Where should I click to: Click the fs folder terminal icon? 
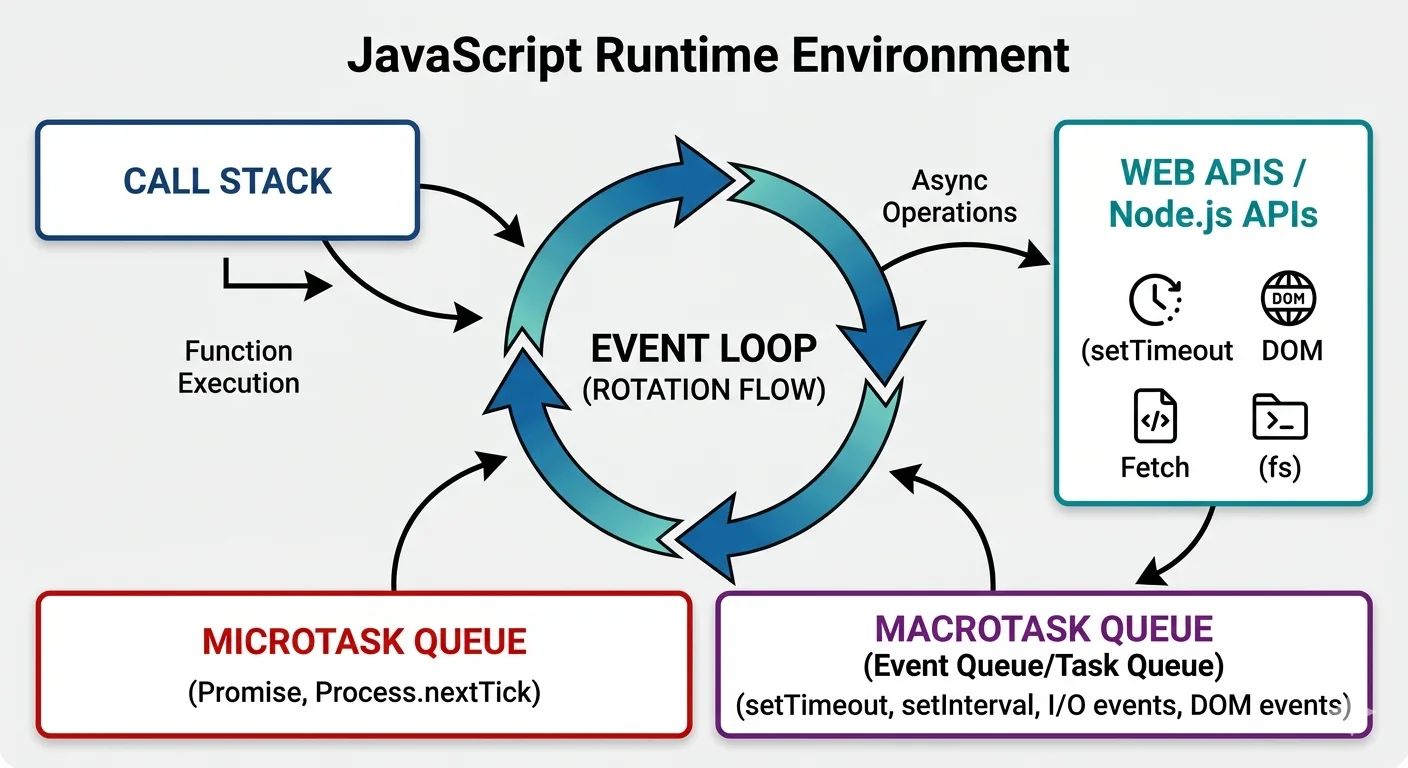click(x=1280, y=415)
